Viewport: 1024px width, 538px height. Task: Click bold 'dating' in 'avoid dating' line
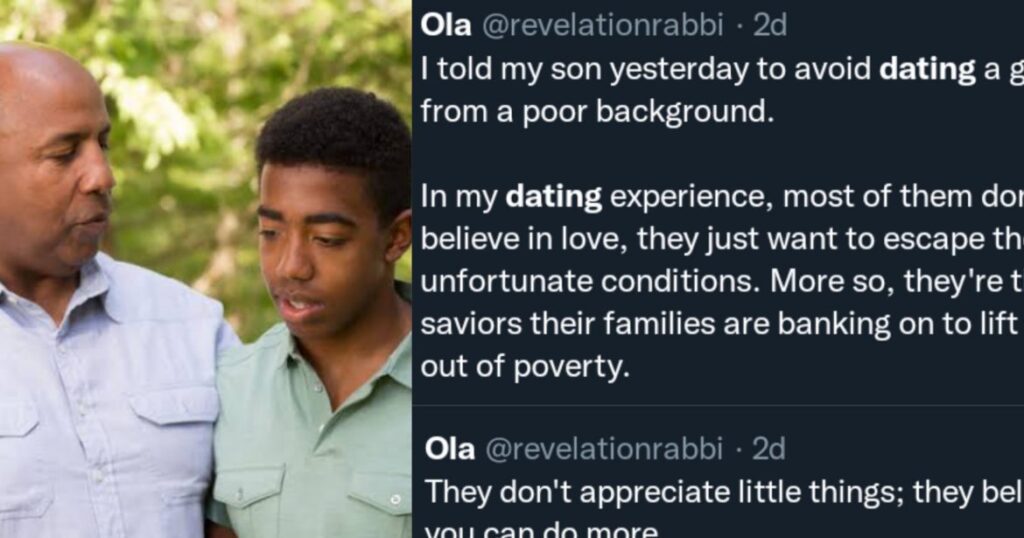(927, 69)
